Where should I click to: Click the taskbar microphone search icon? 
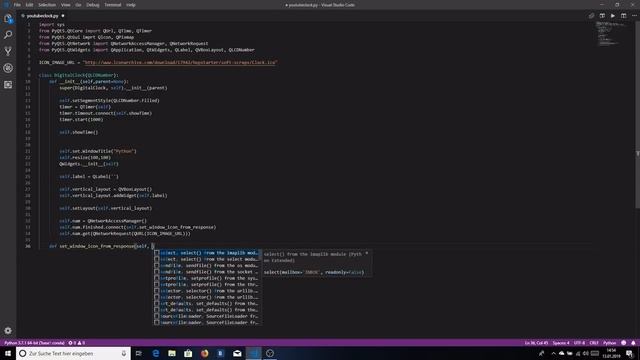tap(124, 353)
